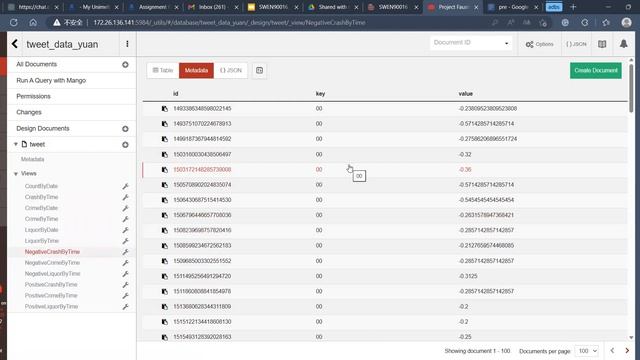Open the documentation book icon
Screen dimensions: 640x360
(602, 44)
